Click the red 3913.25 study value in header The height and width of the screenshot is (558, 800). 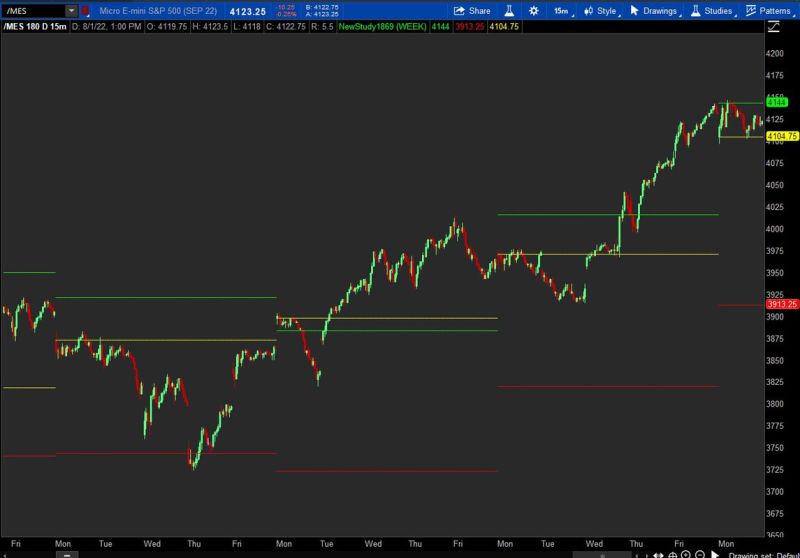pos(469,27)
